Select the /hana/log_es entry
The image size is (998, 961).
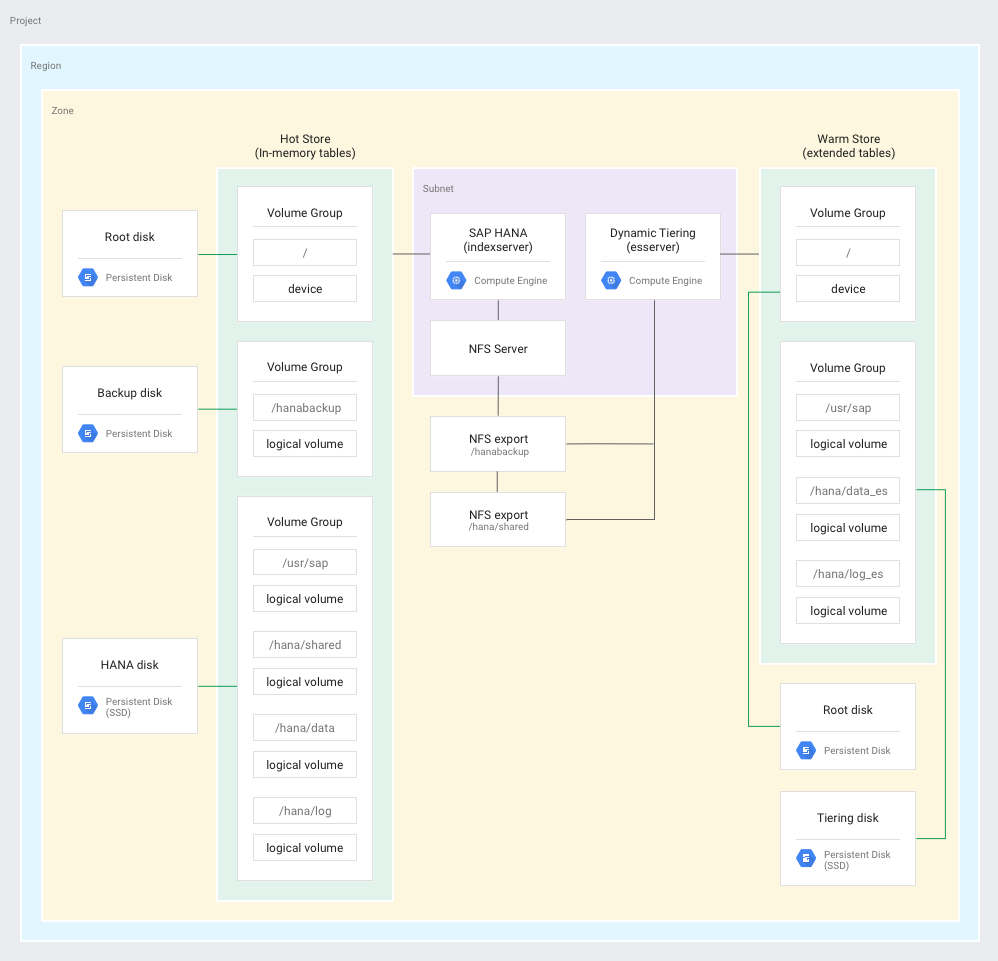coord(847,573)
